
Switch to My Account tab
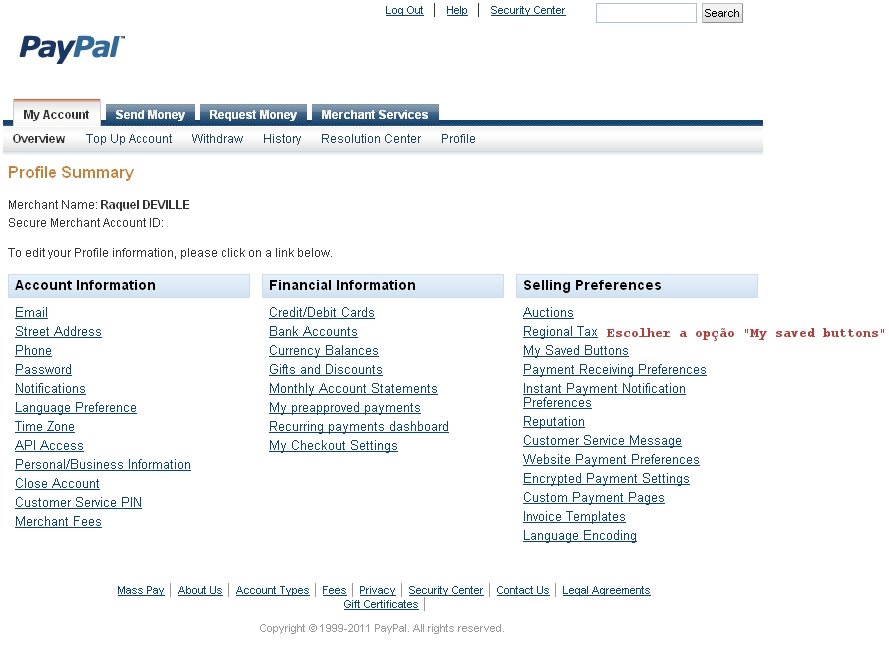(x=56, y=114)
